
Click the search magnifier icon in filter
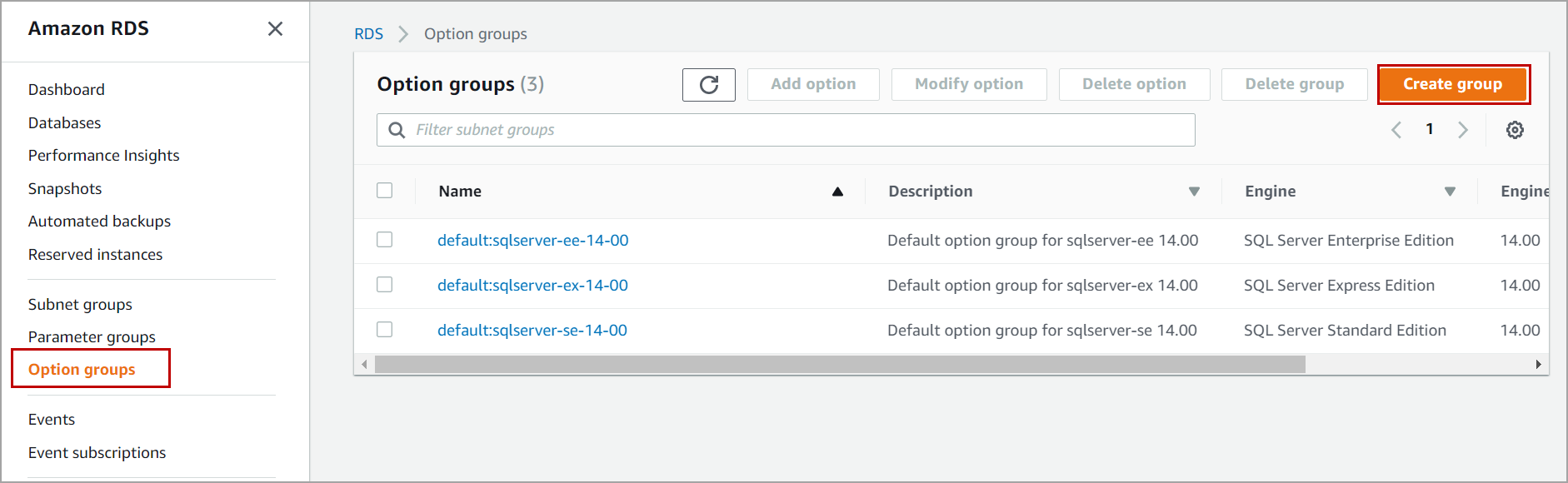click(397, 130)
